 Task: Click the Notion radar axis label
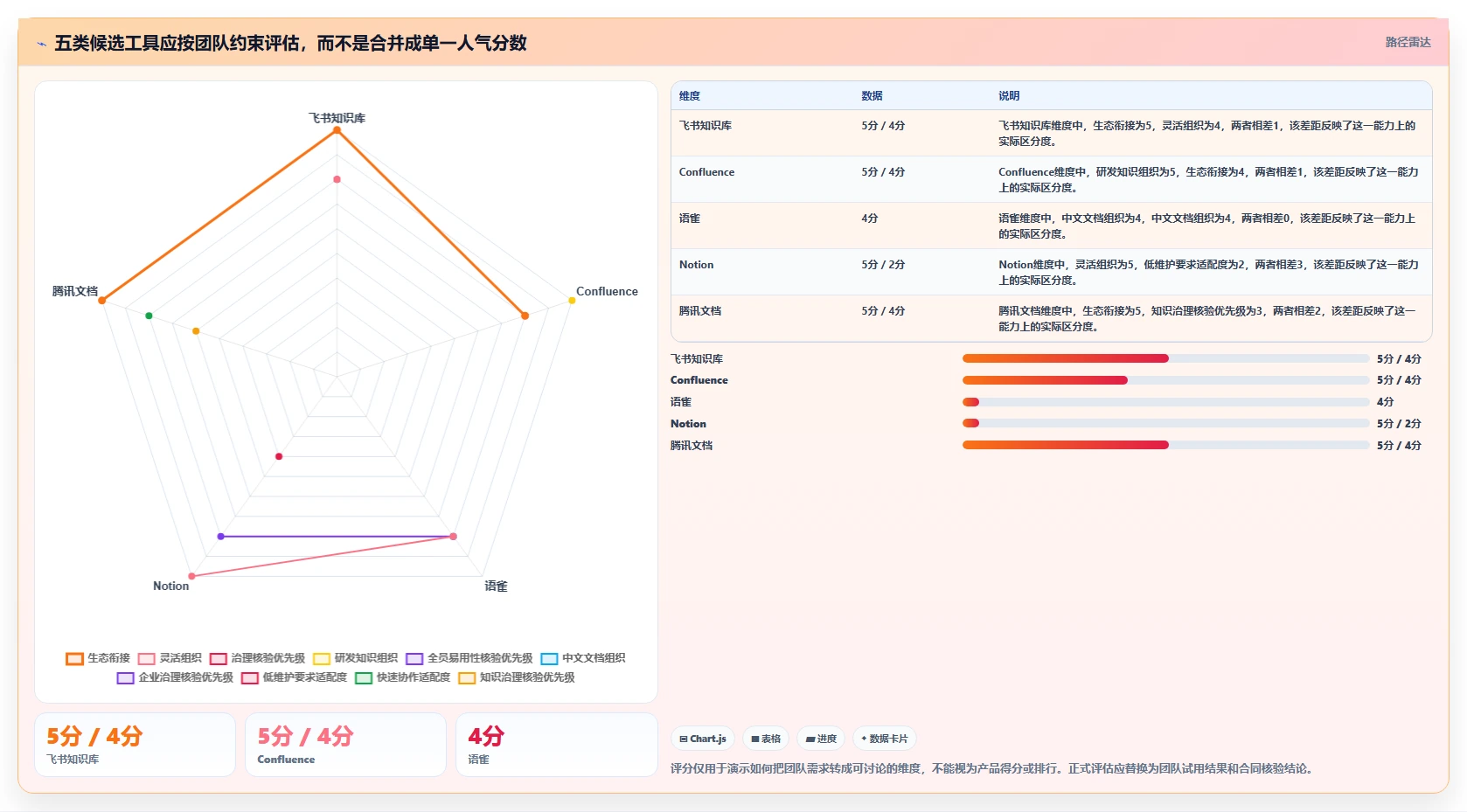(x=170, y=586)
